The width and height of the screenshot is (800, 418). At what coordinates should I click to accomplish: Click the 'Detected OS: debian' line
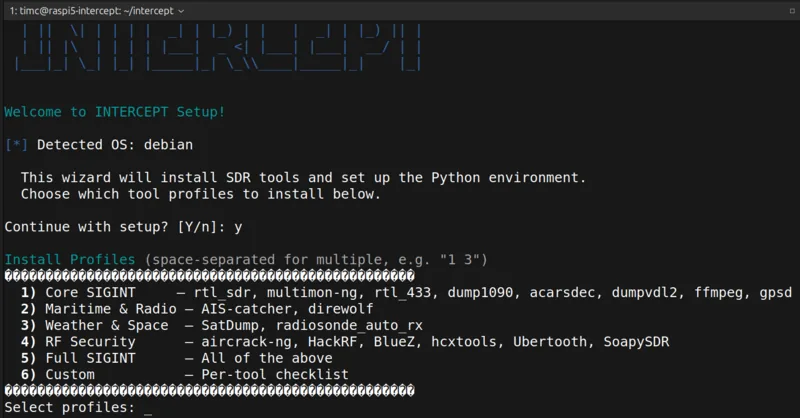pos(115,145)
